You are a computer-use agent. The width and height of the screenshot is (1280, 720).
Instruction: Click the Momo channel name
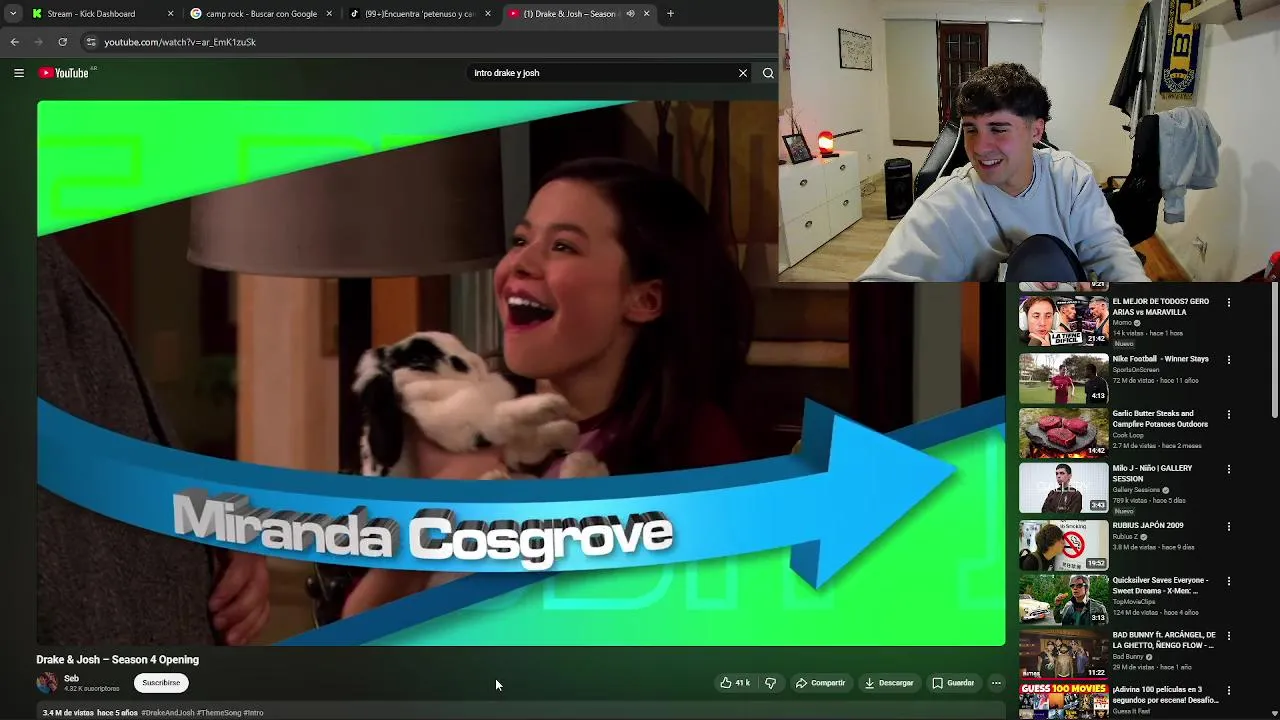tap(1122, 323)
